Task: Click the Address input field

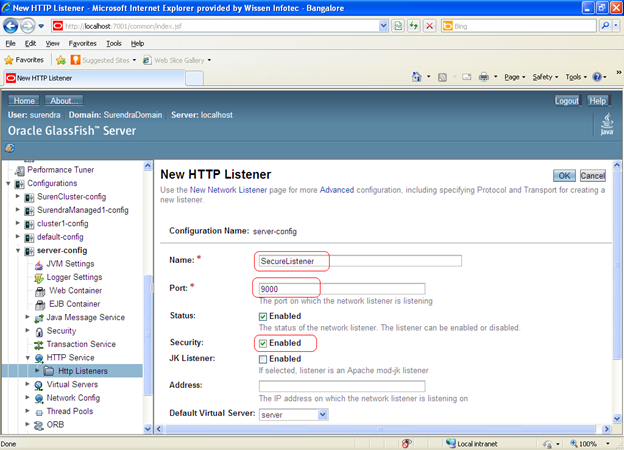Action: coord(342,386)
